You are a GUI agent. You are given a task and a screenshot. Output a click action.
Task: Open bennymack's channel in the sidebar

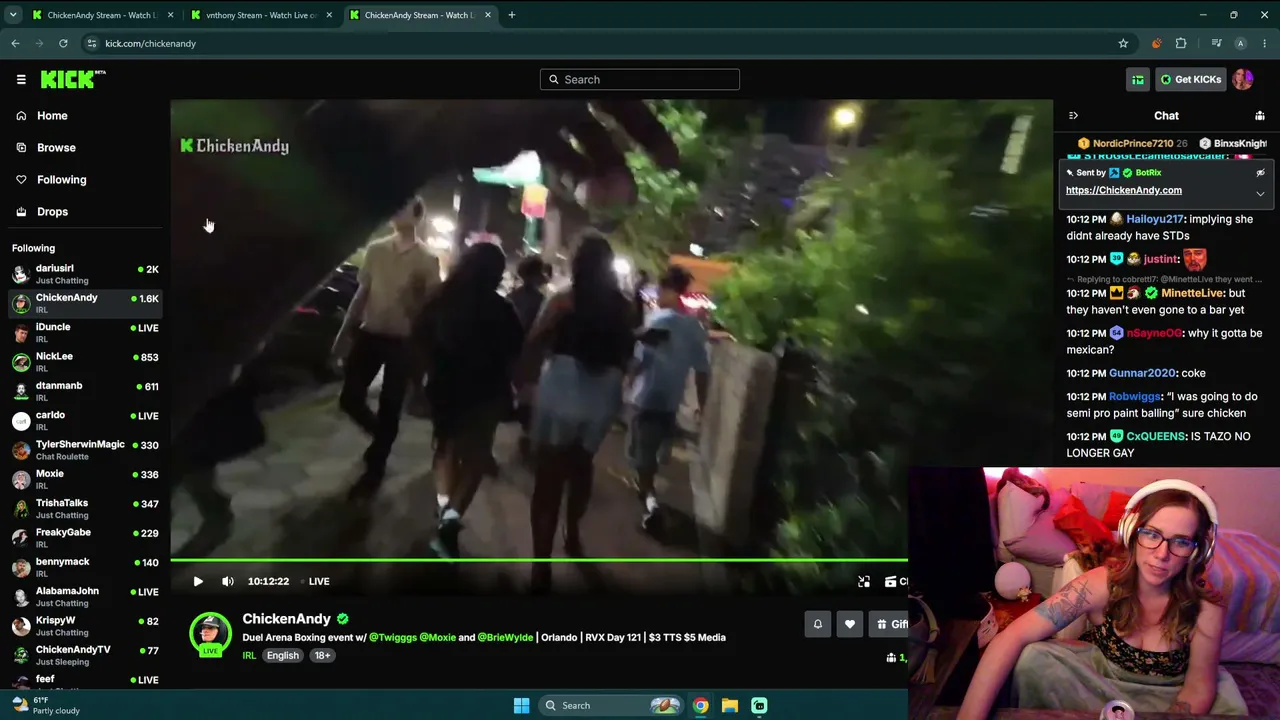[85, 566]
